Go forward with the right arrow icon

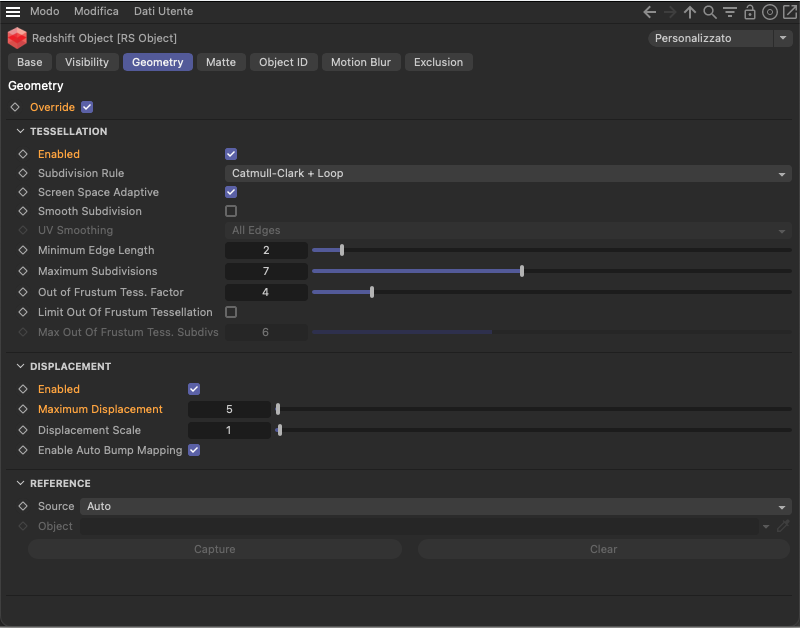670,12
